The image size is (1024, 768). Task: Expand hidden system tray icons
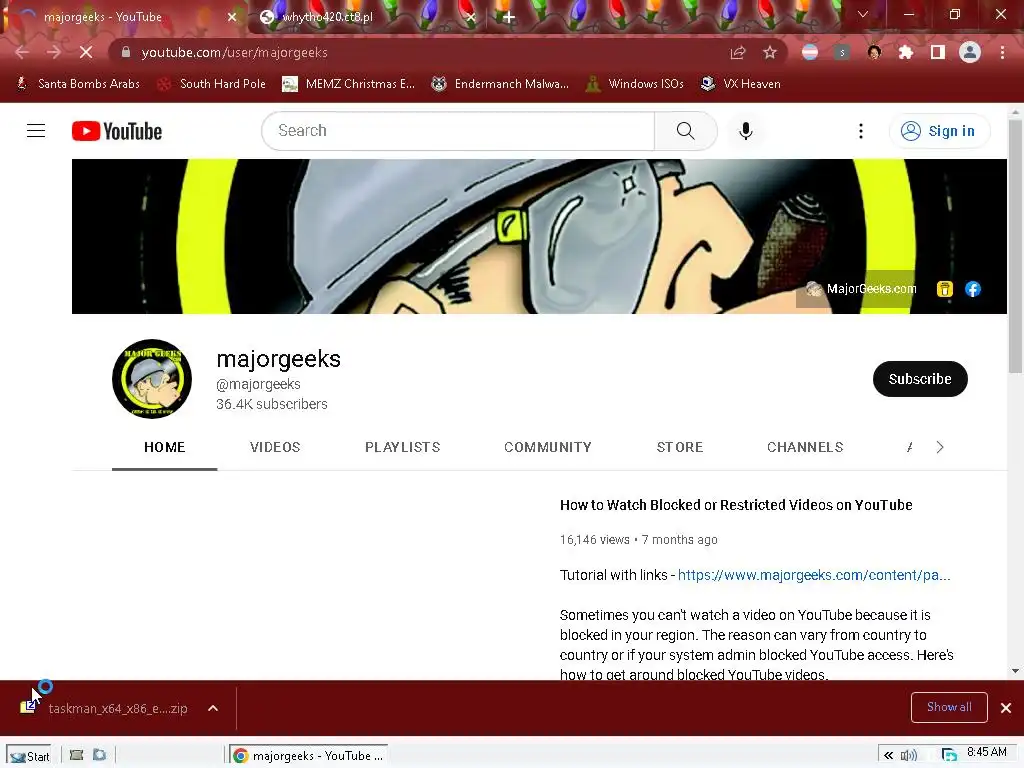click(888, 756)
